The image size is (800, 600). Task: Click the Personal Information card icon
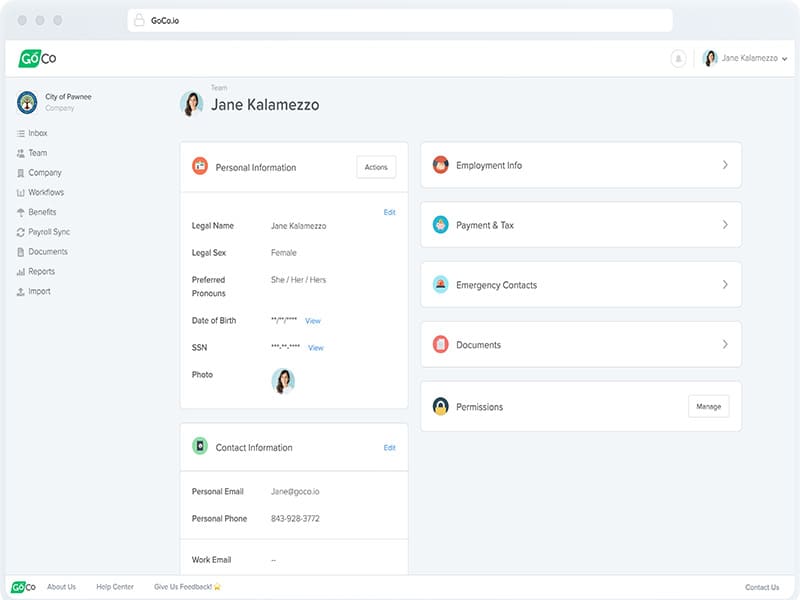(x=200, y=167)
